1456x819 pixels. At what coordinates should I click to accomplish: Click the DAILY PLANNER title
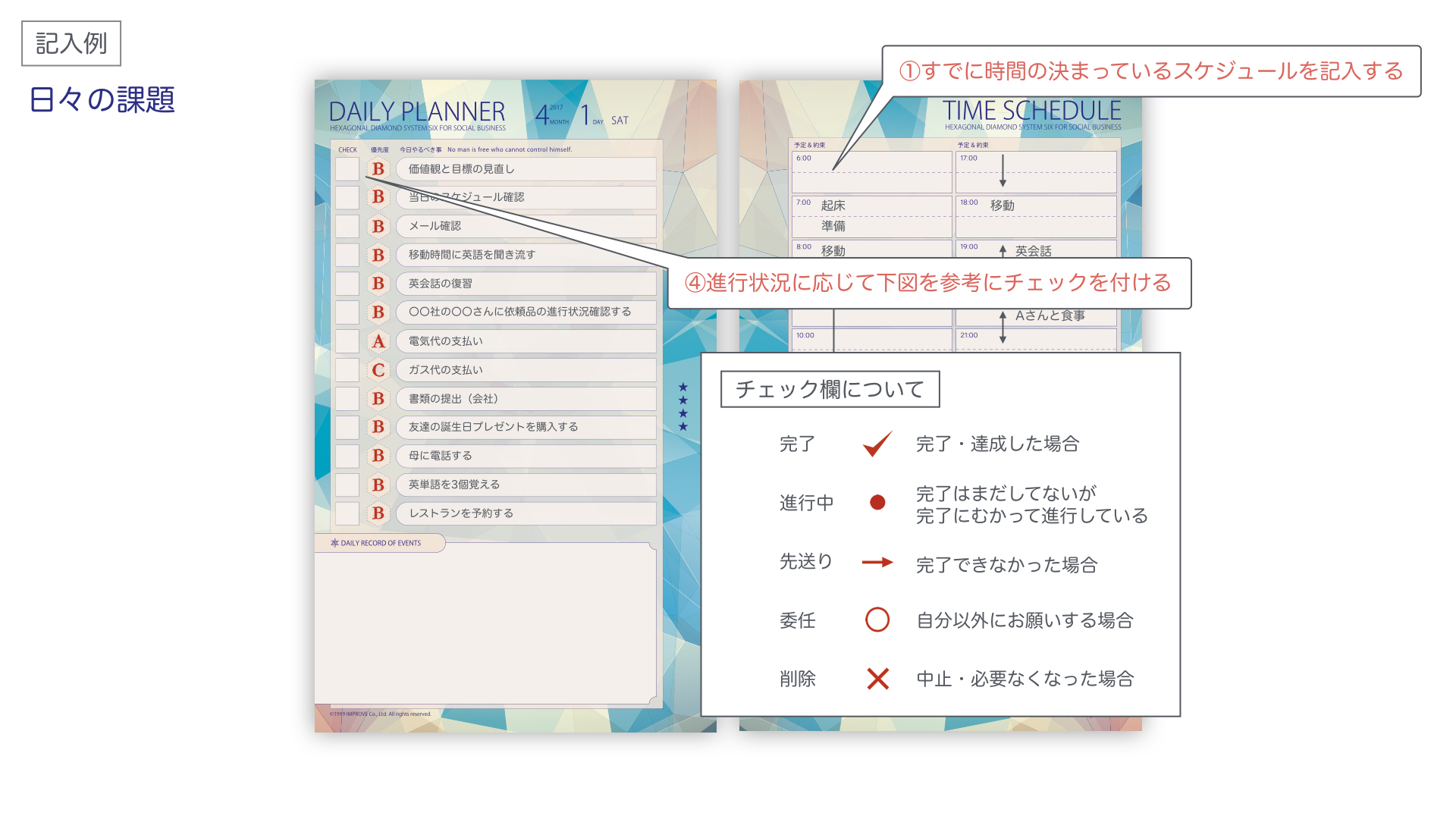(x=417, y=112)
